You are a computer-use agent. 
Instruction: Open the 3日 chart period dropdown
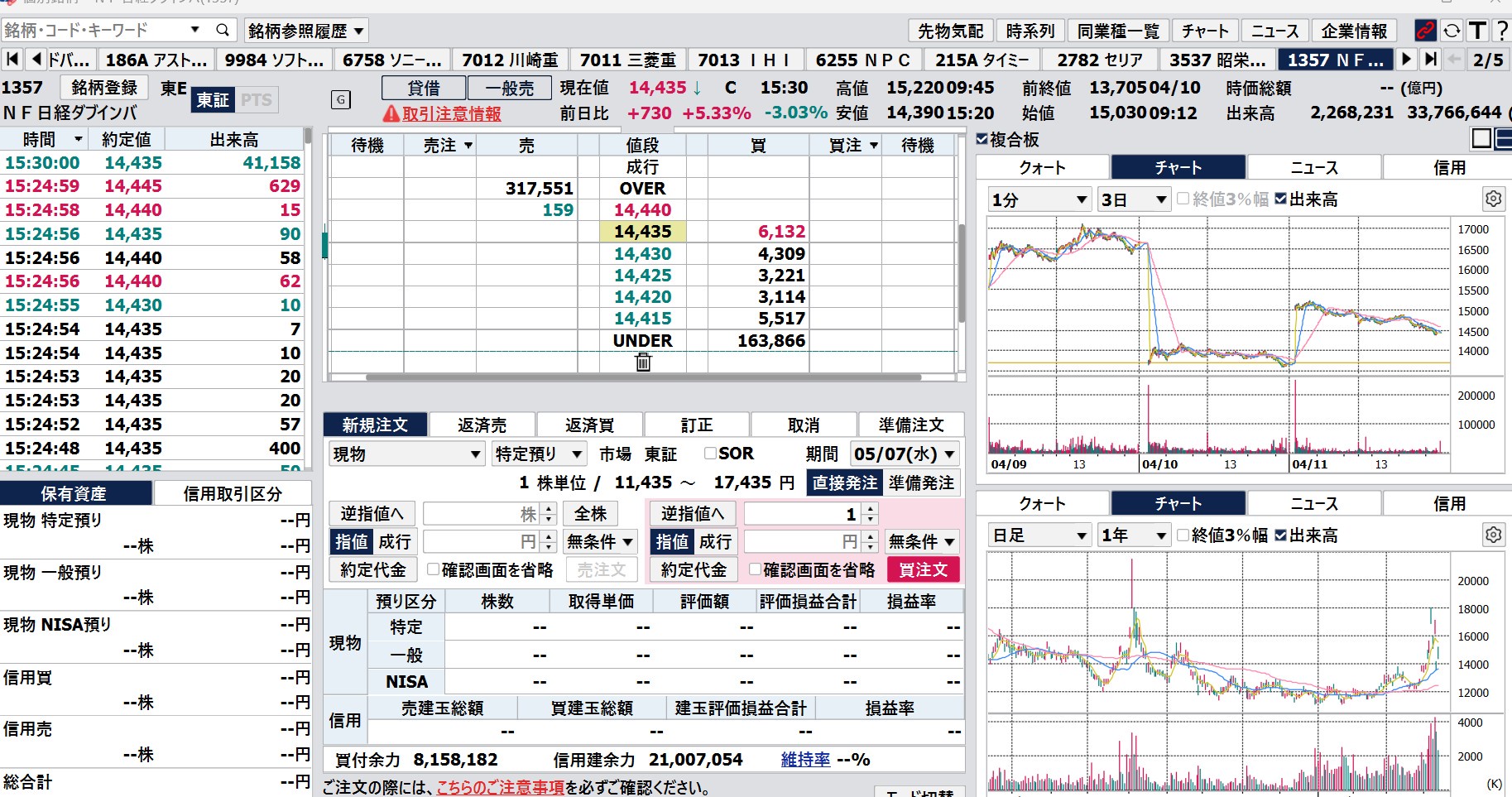[1134, 199]
